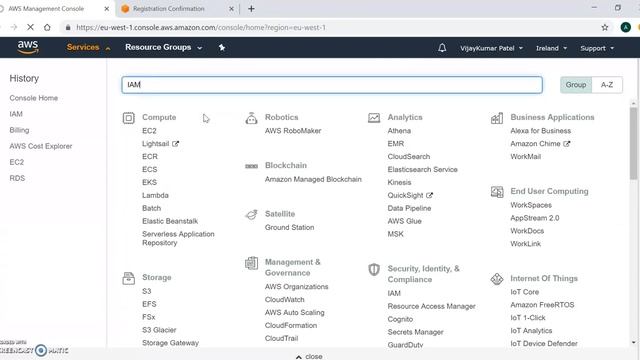Stop page loading with X button
This screenshot has height=360, width=640.
[x=30, y=27]
